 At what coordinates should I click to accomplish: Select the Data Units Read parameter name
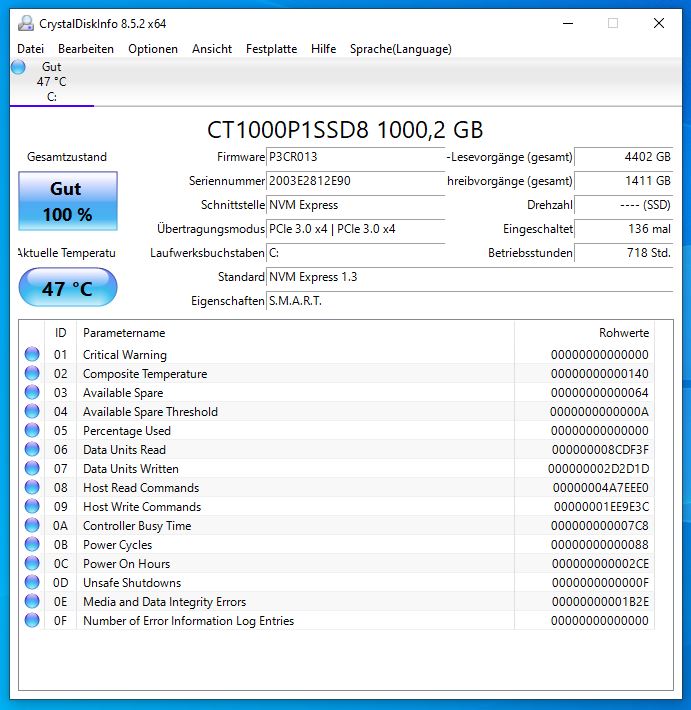click(125, 450)
